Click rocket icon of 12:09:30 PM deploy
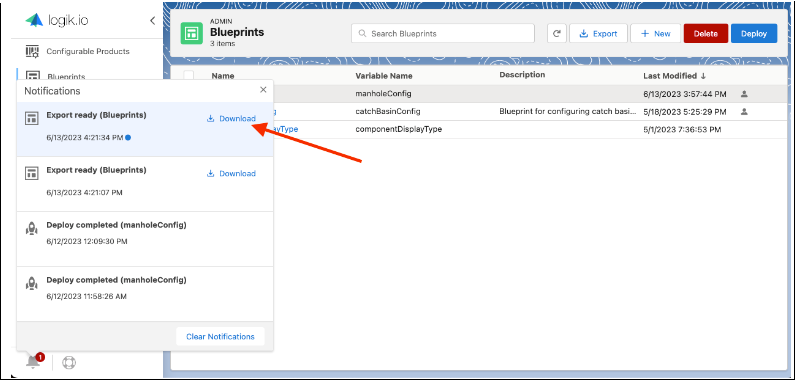This screenshot has height=380, width=795. pos(32,228)
